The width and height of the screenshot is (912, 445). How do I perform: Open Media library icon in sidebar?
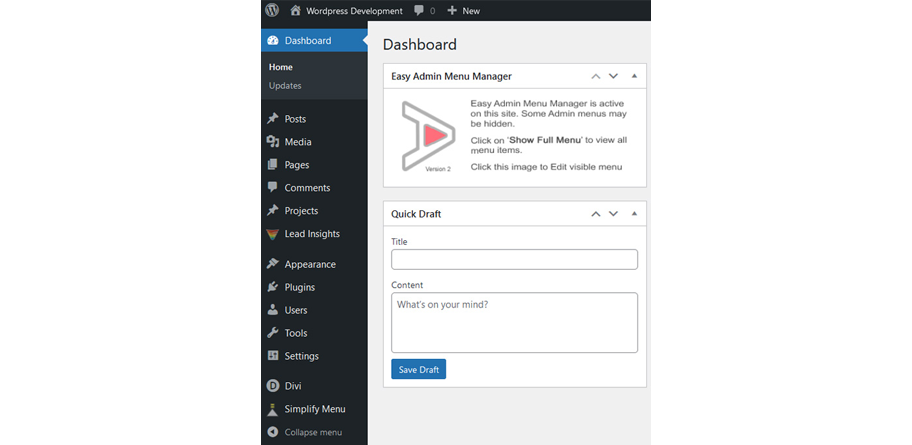(272, 141)
